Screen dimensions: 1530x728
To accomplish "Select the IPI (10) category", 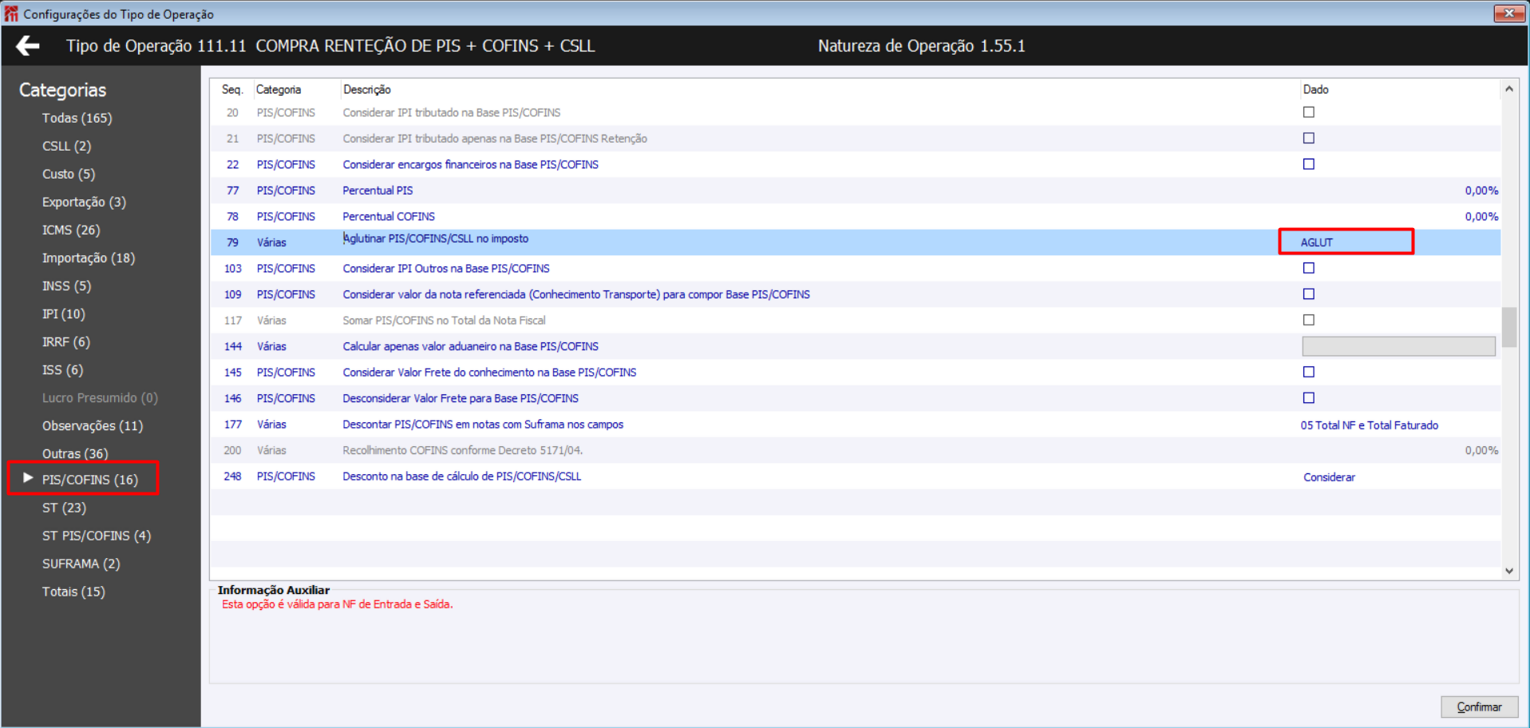I will (64, 314).
